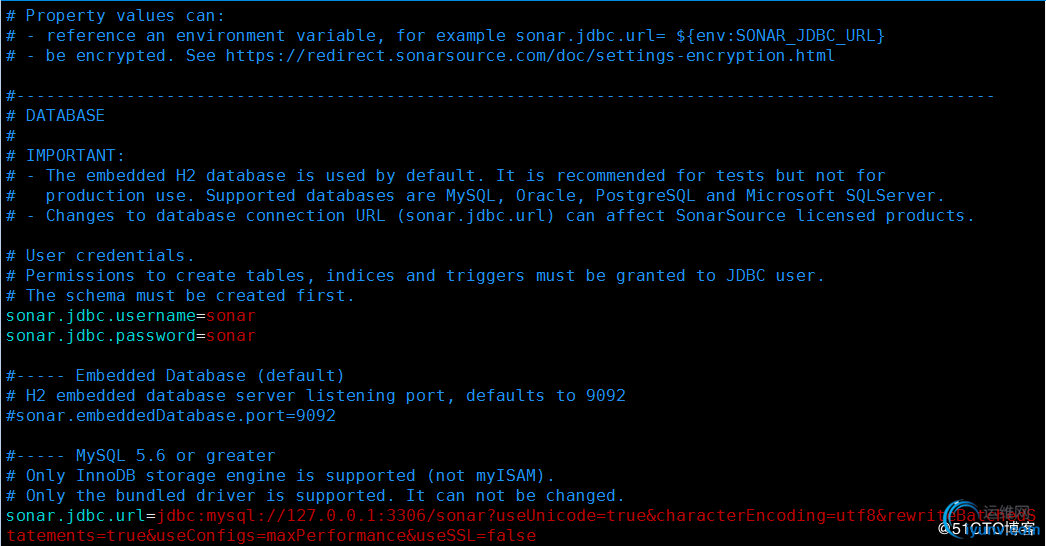The height and width of the screenshot is (546, 1046).
Task: Click the sonar.jdbc.username property key
Action: 101,316
